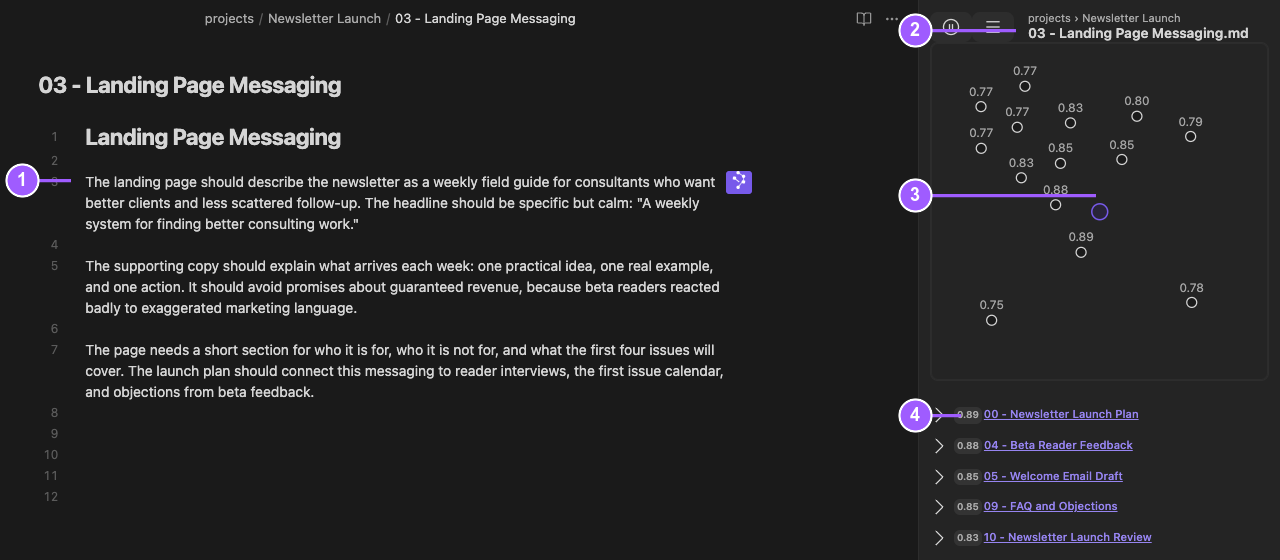
Task: Expand the 00 - Newsletter Launch Plan result
Action: (939, 415)
